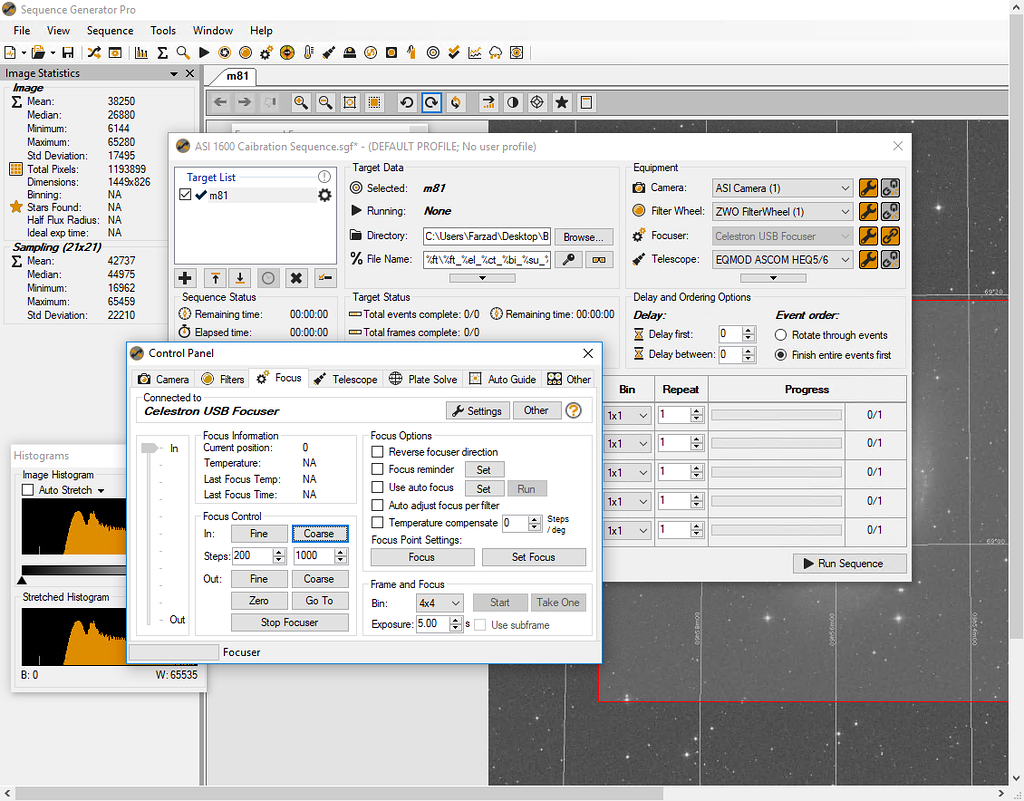The height and width of the screenshot is (801, 1024).
Task: Collapse the Image Statistics panel with its chevron
Action: (x=174, y=72)
